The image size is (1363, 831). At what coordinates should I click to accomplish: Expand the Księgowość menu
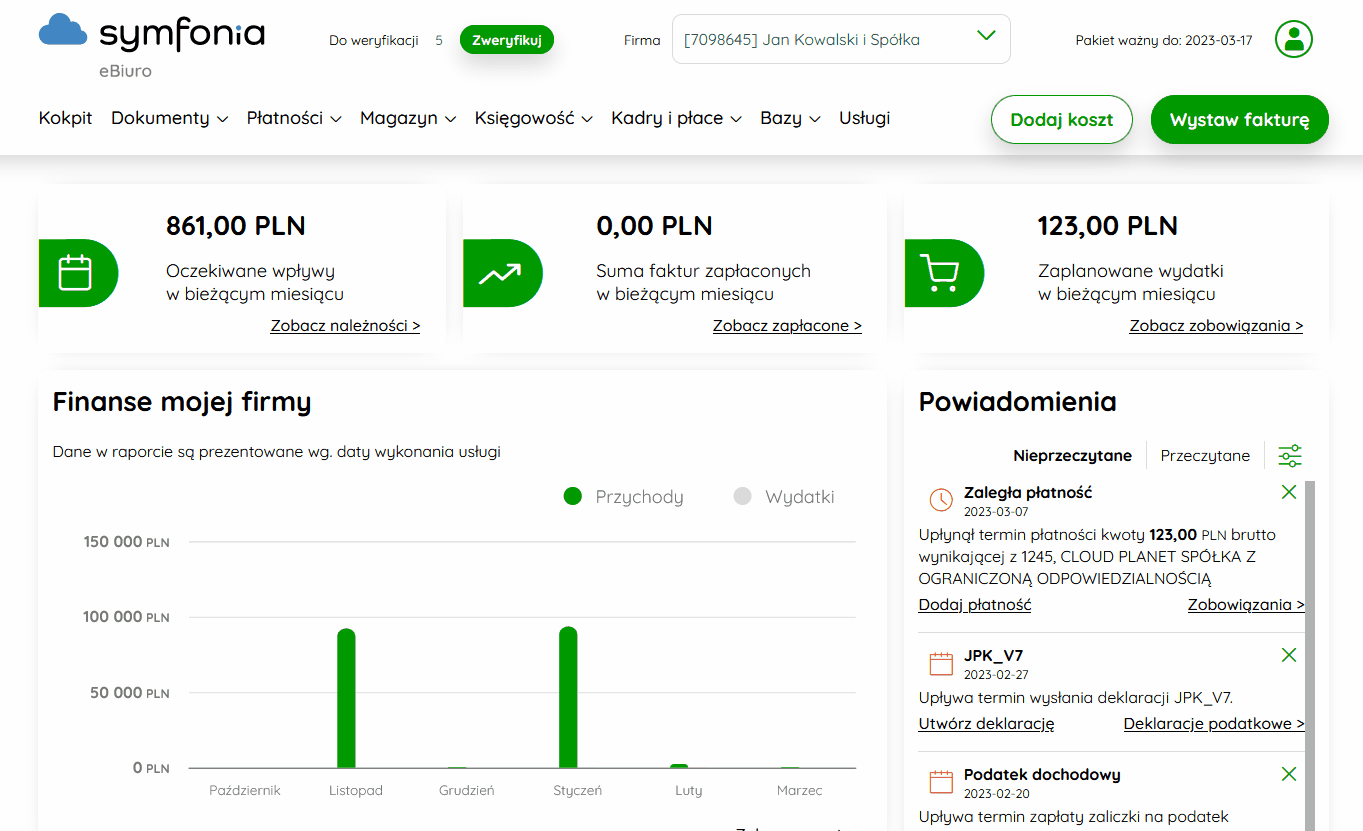pyautogui.click(x=534, y=118)
